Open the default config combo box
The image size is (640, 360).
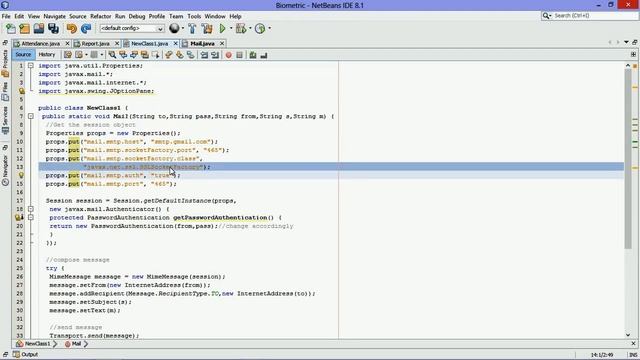coord(132,29)
